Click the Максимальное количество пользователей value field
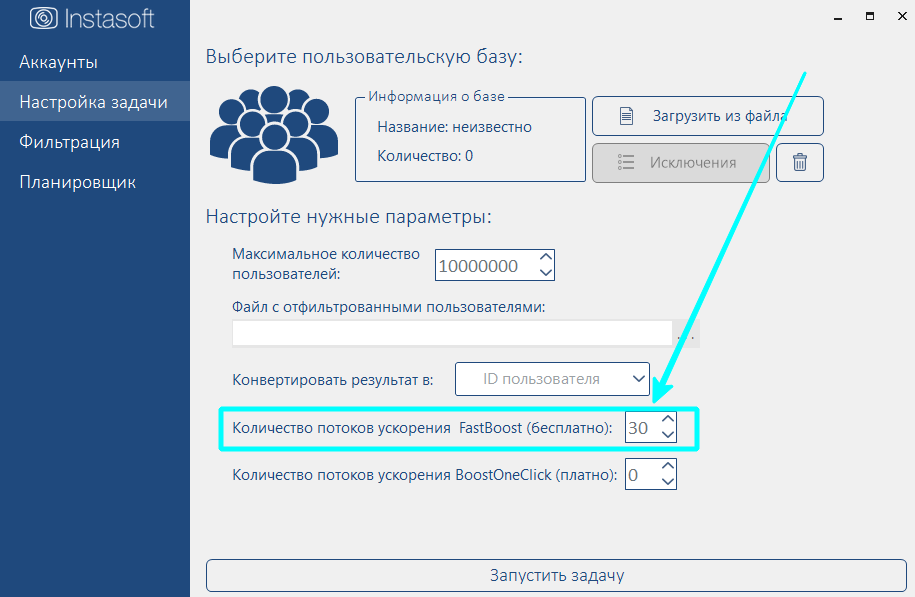 tap(485, 266)
